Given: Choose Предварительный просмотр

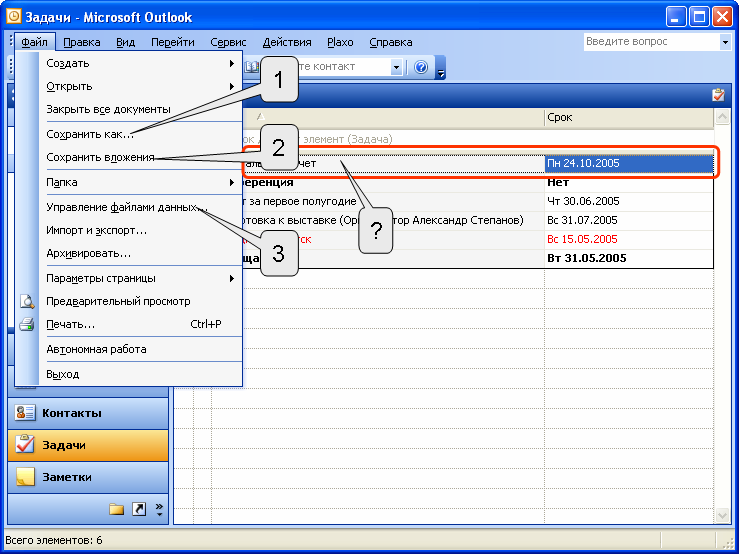Looking at the screenshot, I should pos(140,302).
